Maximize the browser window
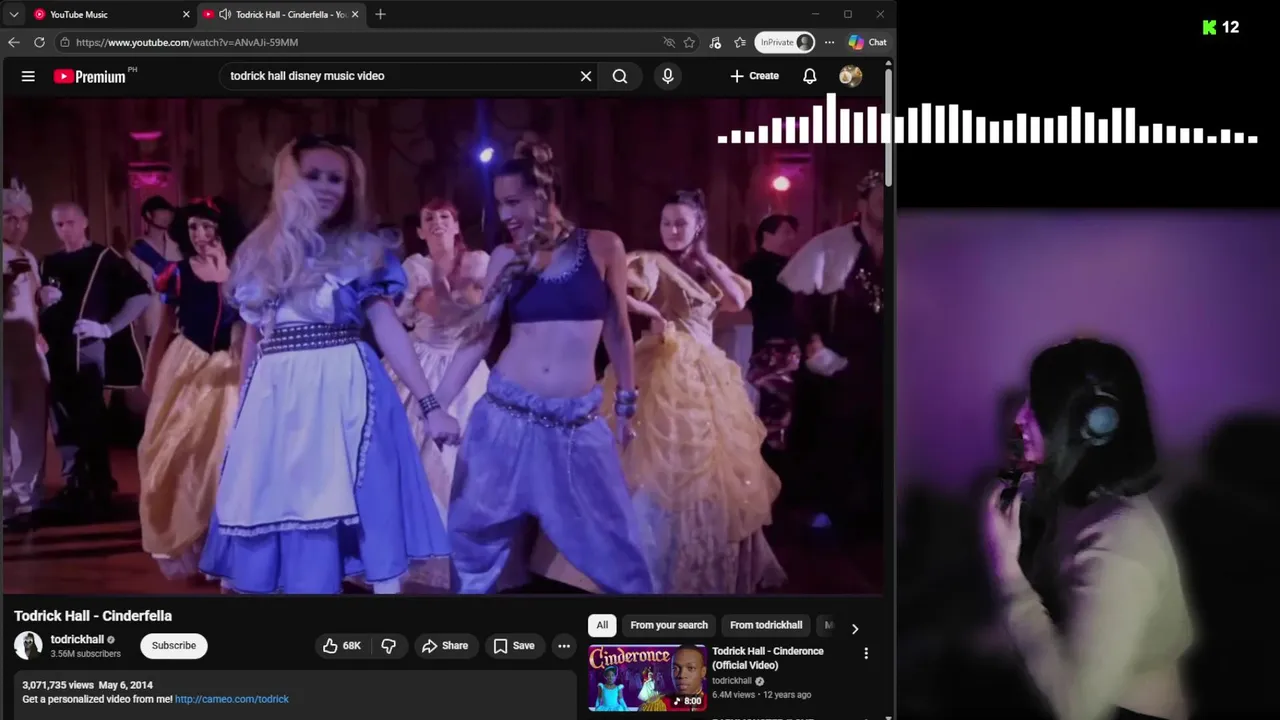 point(848,14)
